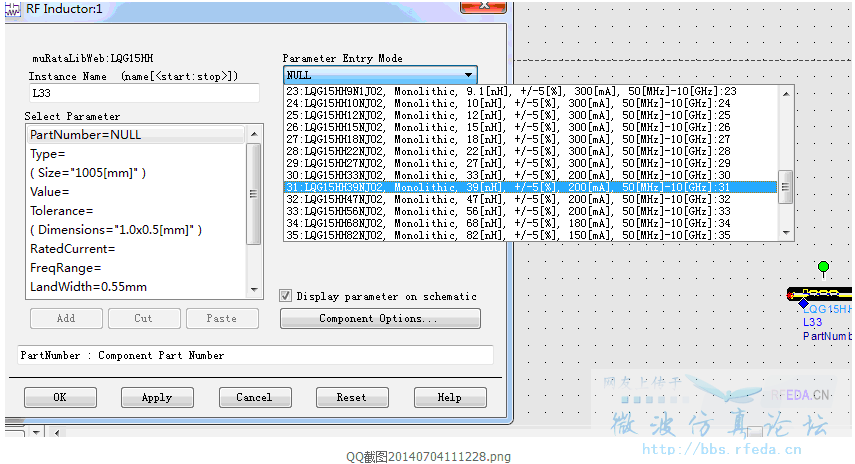Screen dimensions: 855x464
Task: Choose part 26 LQG15HH15NJ02, 15 nH
Action: point(531,127)
